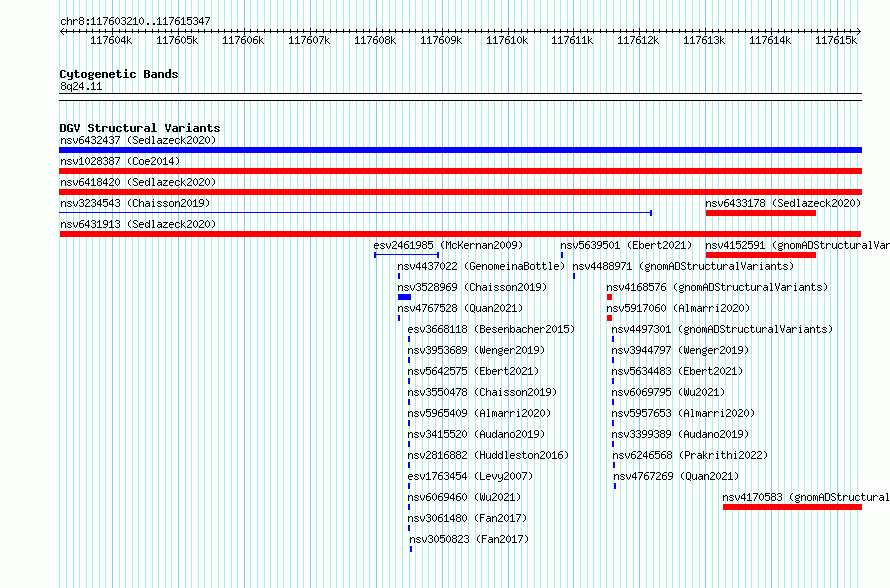
Task: Select nsv3528969 (Chaisson2019) label
Action: click(472, 287)
